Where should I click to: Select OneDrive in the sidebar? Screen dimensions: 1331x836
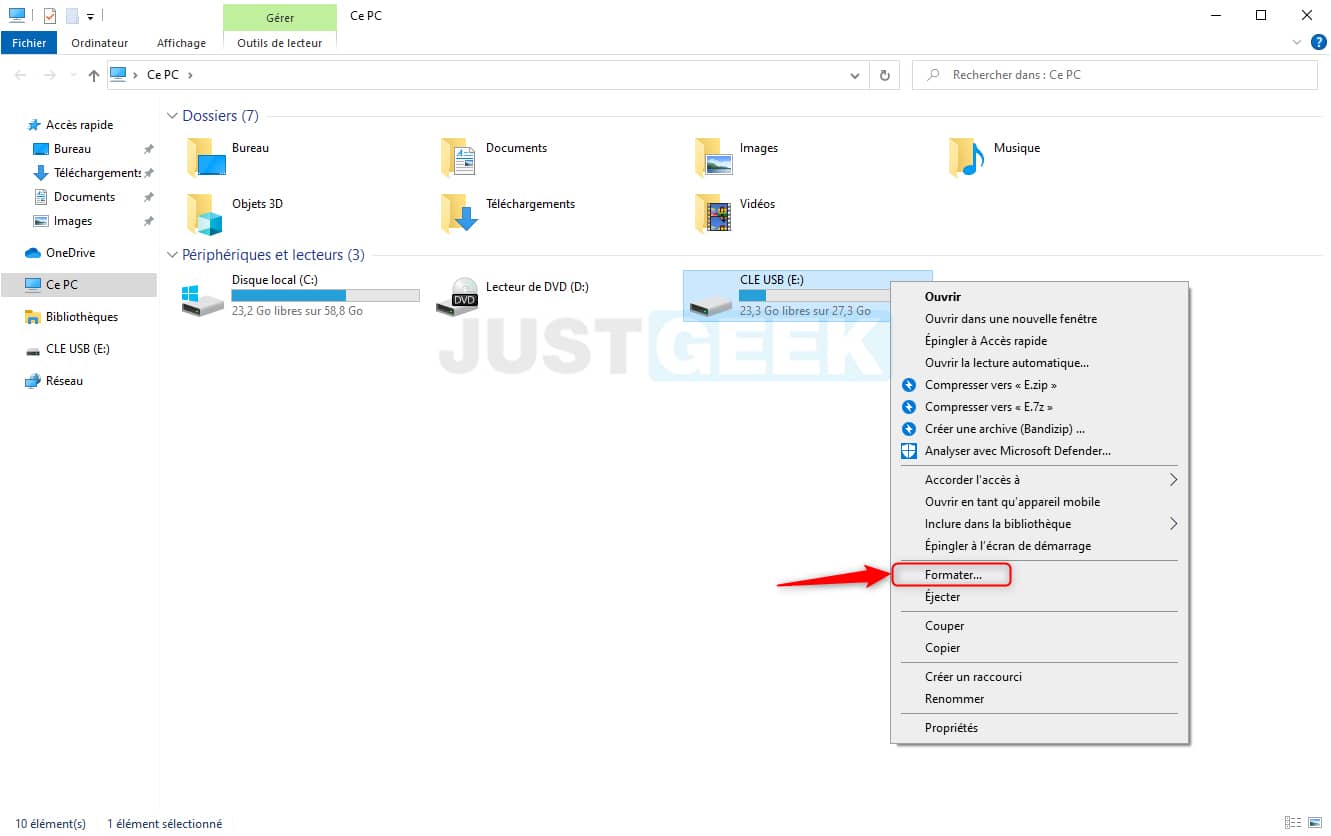[x=70, y=252]
